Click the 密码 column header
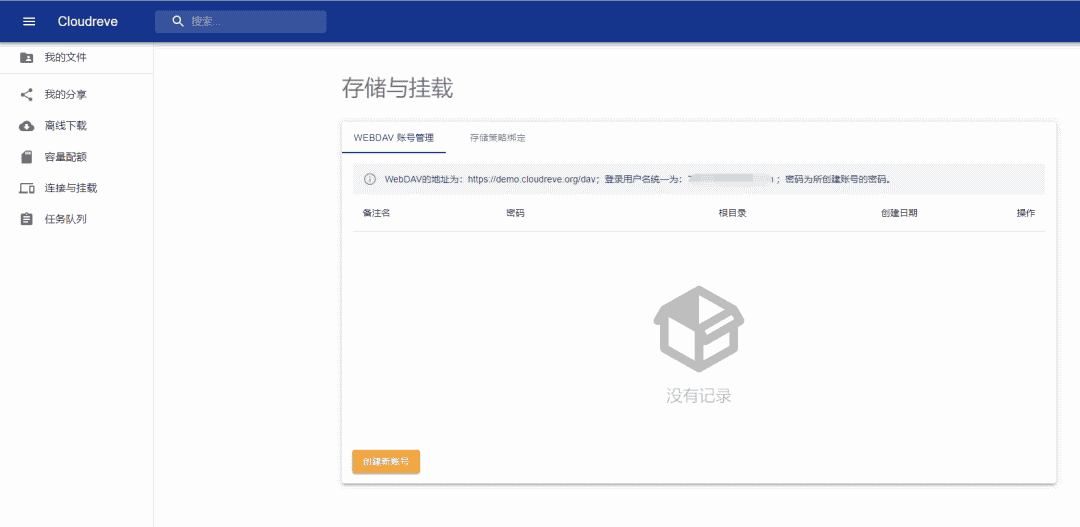Viewport: 1080px width, 527px height. [515, 213]
